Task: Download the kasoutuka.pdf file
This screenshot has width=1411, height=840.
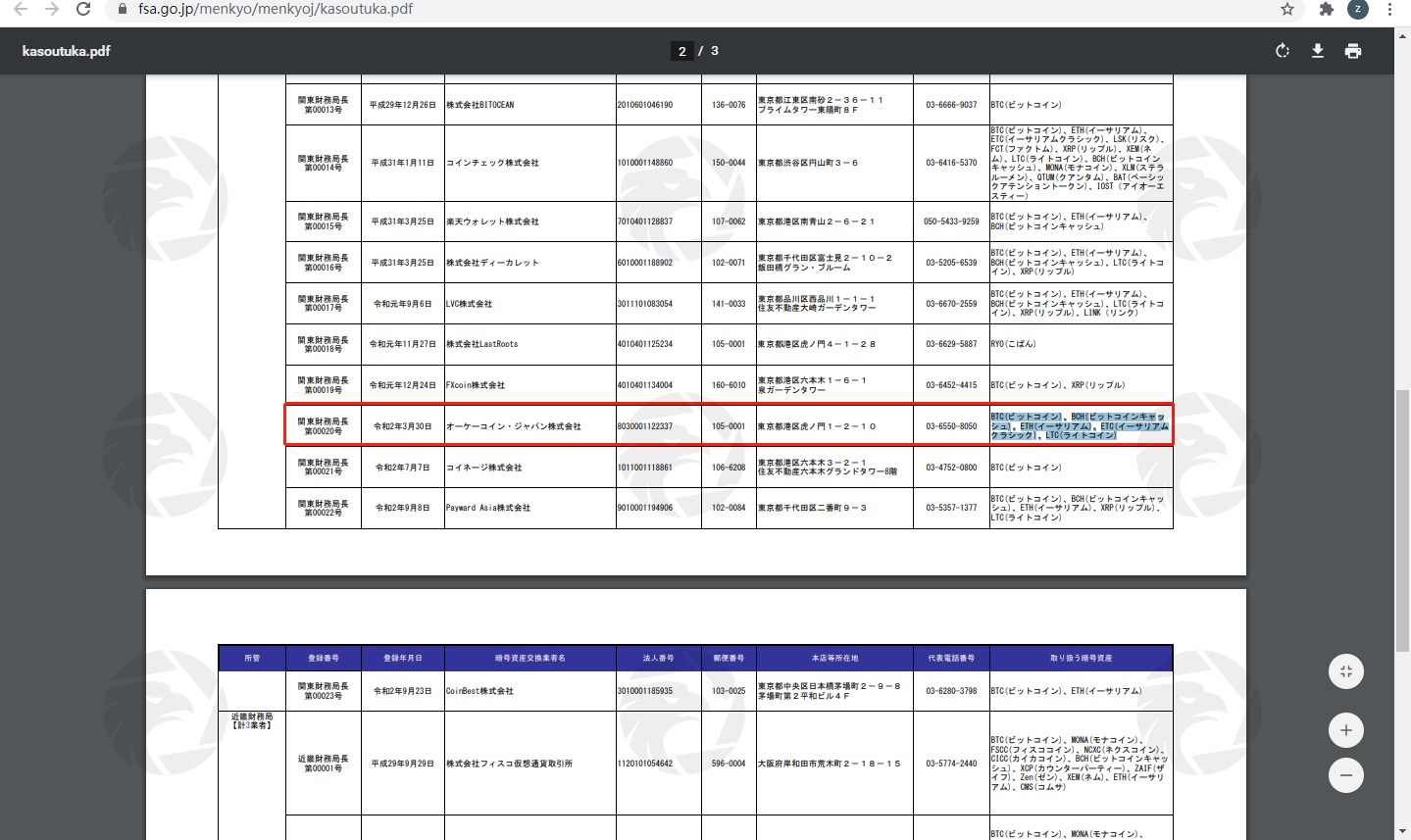Action: [x=1318, y=51]
